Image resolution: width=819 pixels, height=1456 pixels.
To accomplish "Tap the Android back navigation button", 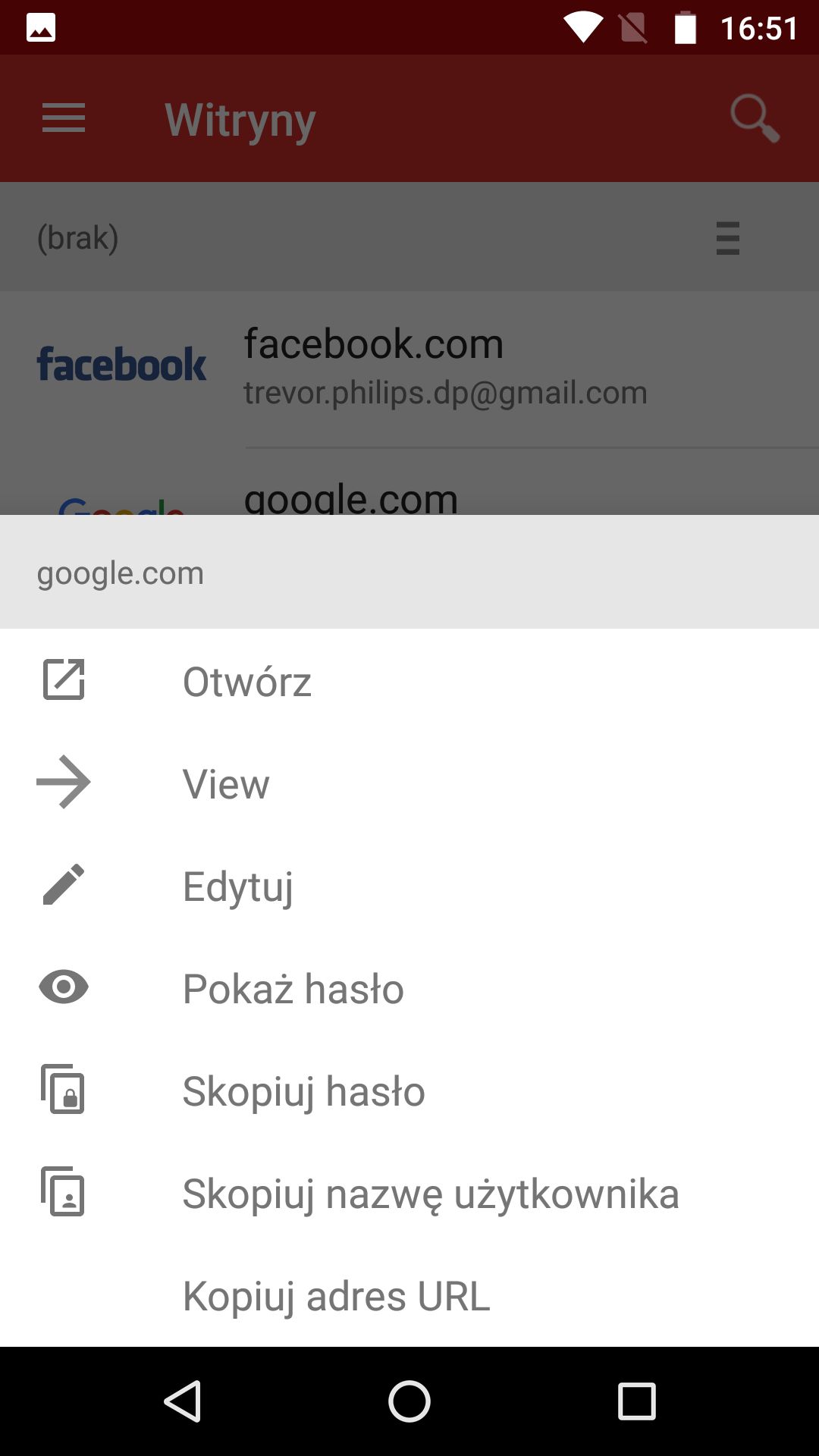I will point(182,1401).
